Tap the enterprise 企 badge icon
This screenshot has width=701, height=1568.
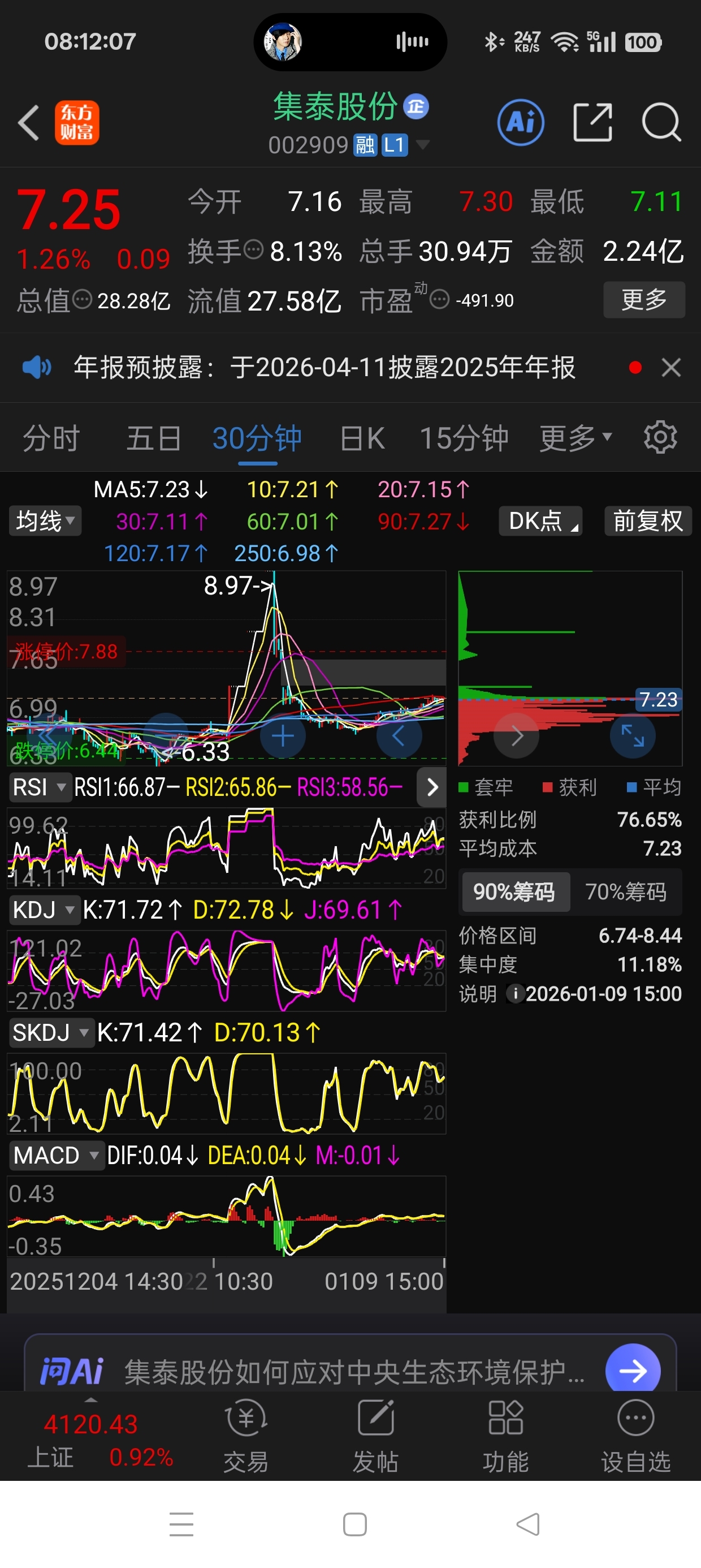(416, 107)
